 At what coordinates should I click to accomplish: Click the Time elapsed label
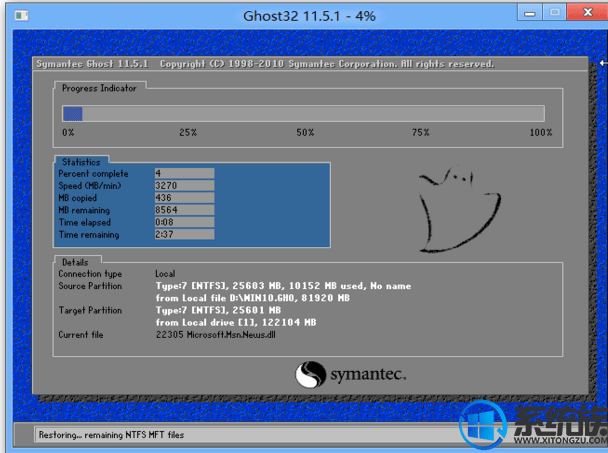85,223
